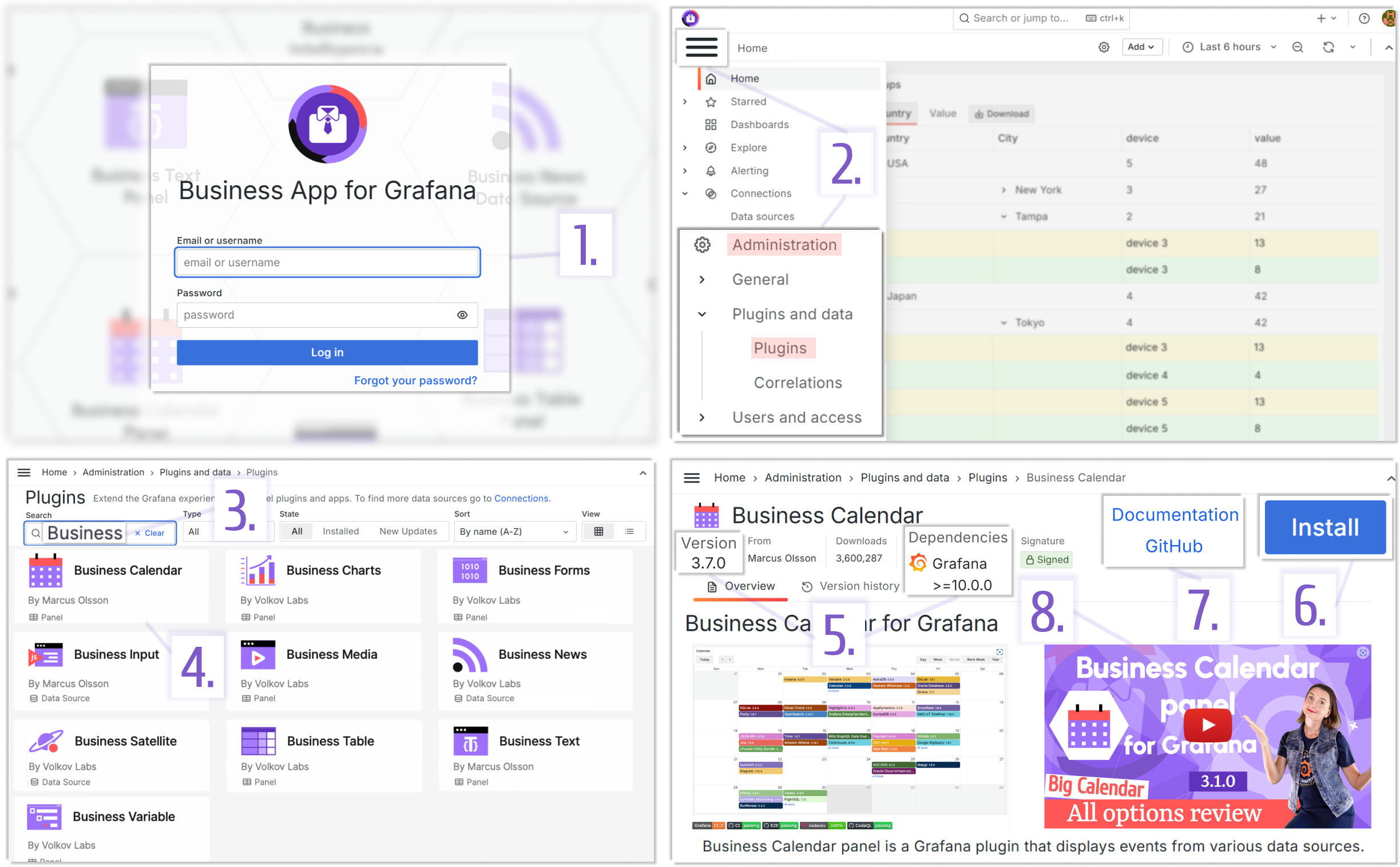Select Data sources menu entry

(x=762, y=216)
